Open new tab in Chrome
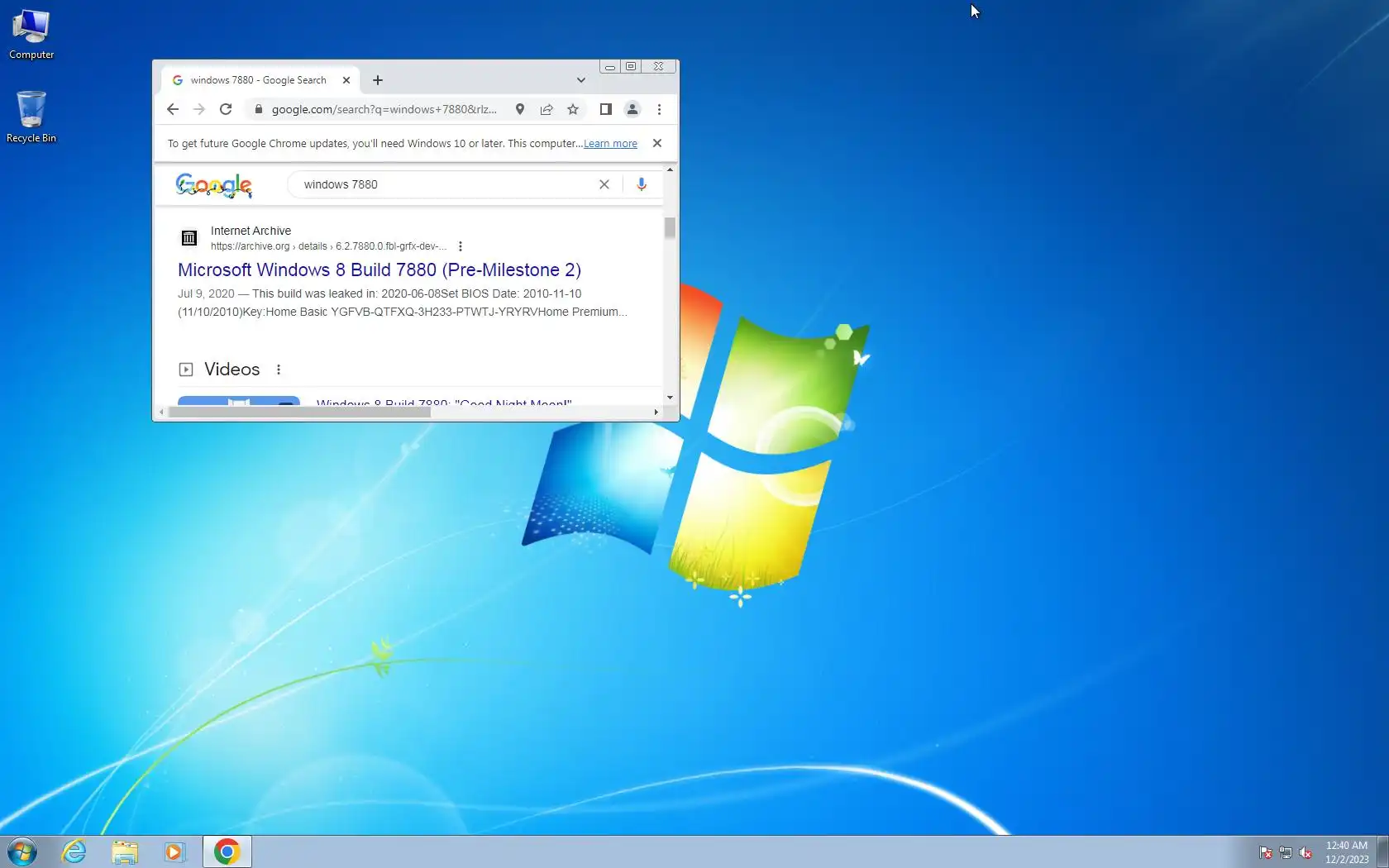This screenshot has width=1389, height=868. [x=378, y=80]
